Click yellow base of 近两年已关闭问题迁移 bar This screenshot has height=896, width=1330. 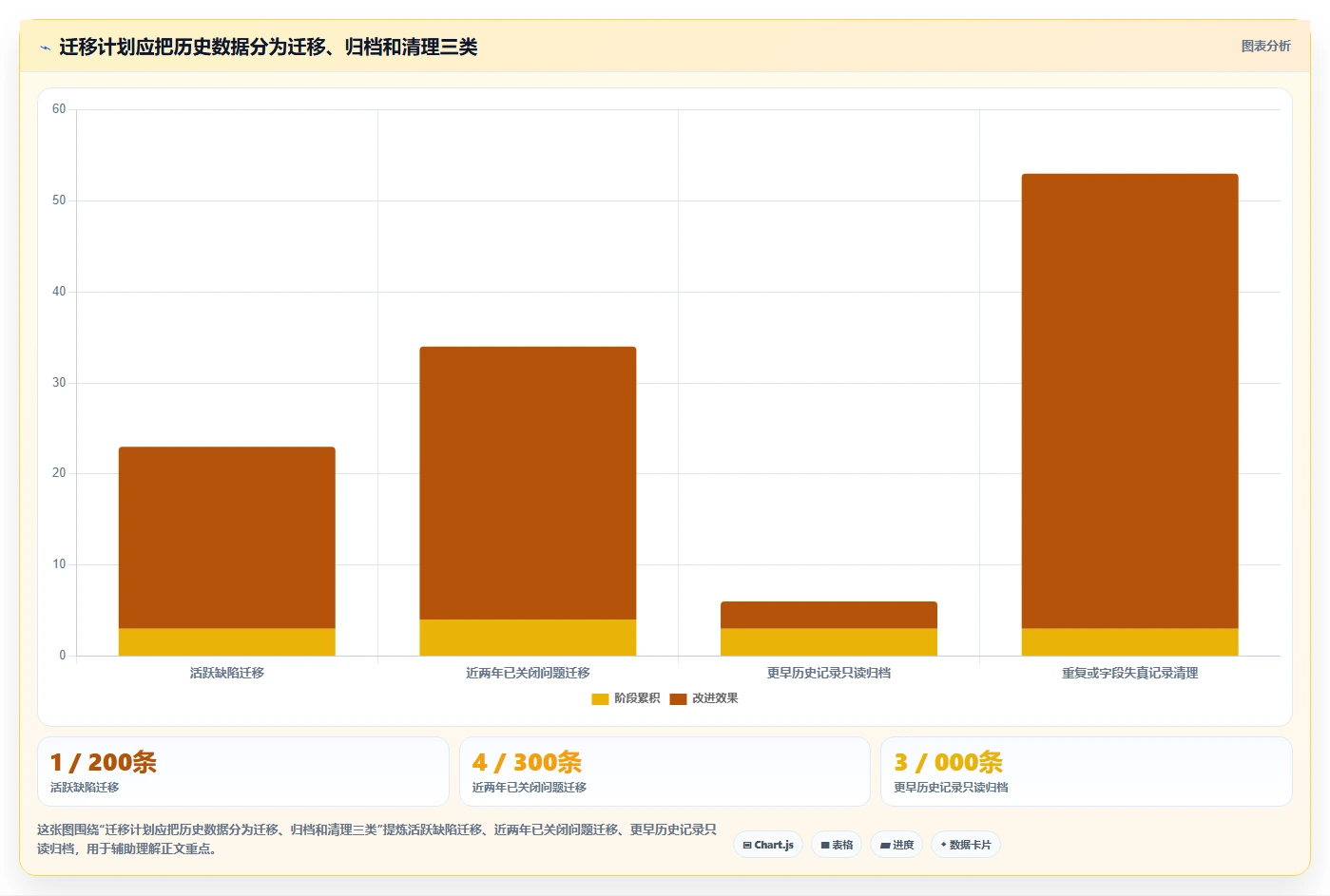click(528, 638)
